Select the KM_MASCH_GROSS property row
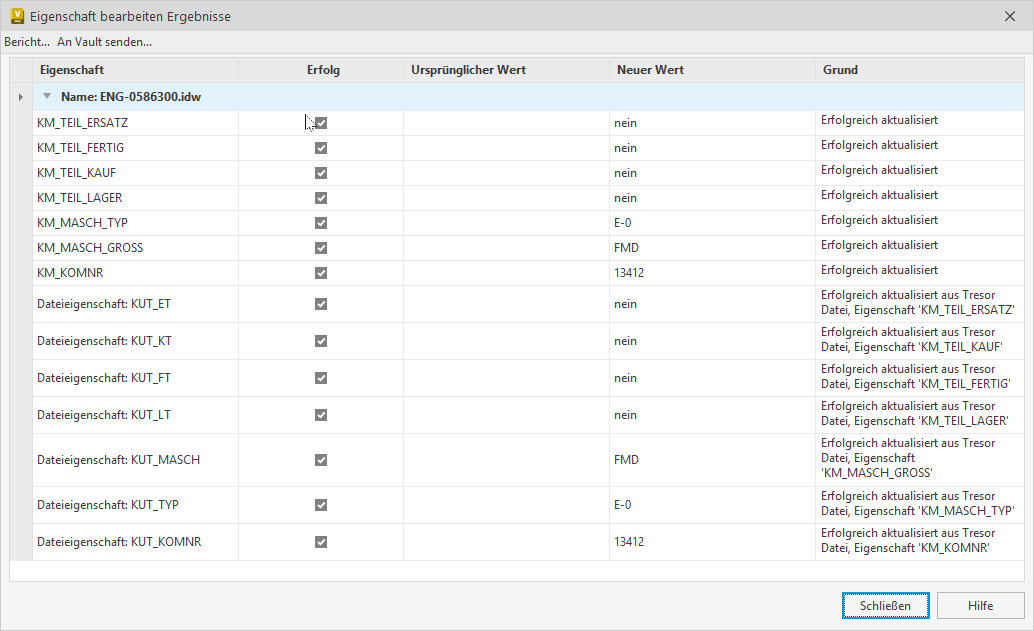The width and height of the screenshot is (1034, 631). (x=90, y=248)
